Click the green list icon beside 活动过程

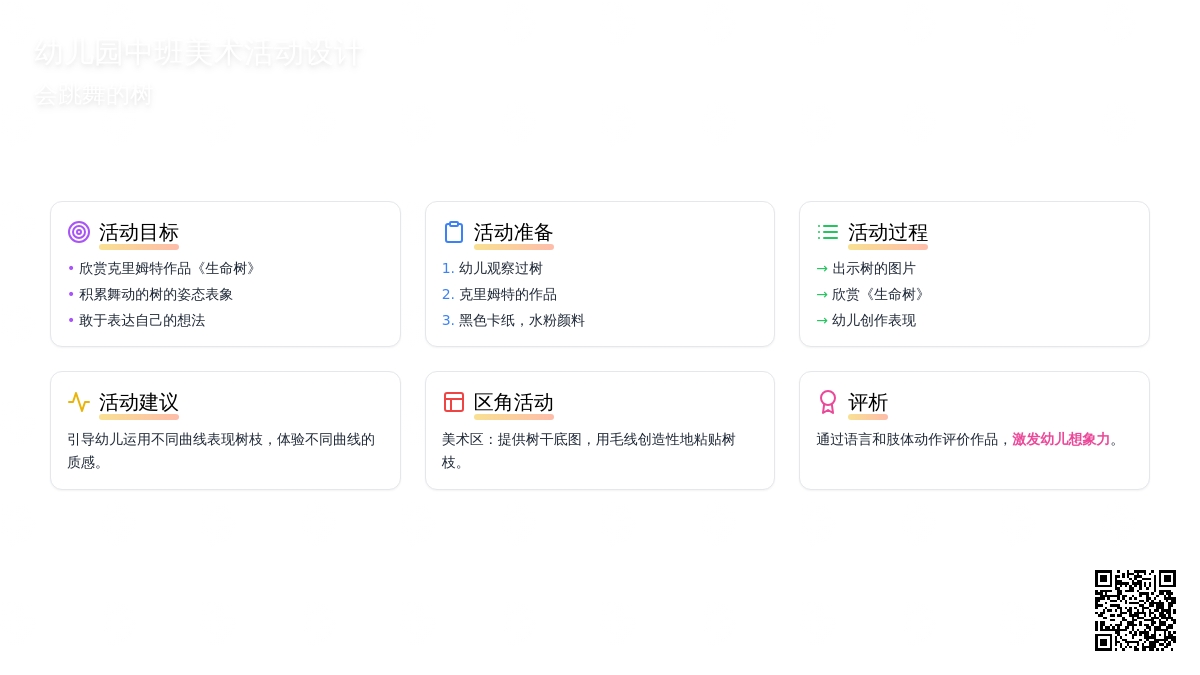coord(828,232)
